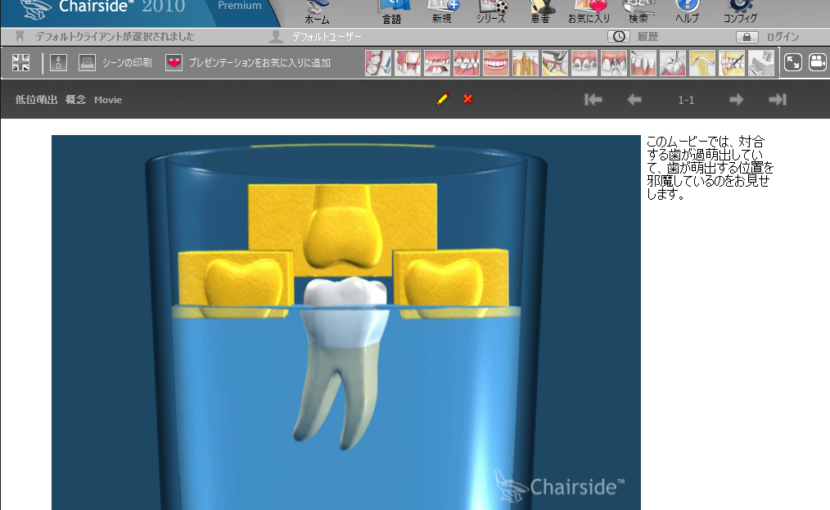The width and height of the screenshot is (830, 510).
Task: Open the 言語 language menu
Action: click(392, 13)
